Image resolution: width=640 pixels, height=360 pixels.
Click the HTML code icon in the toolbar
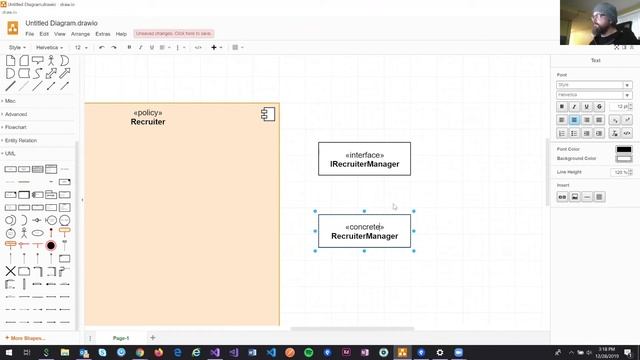198,47
